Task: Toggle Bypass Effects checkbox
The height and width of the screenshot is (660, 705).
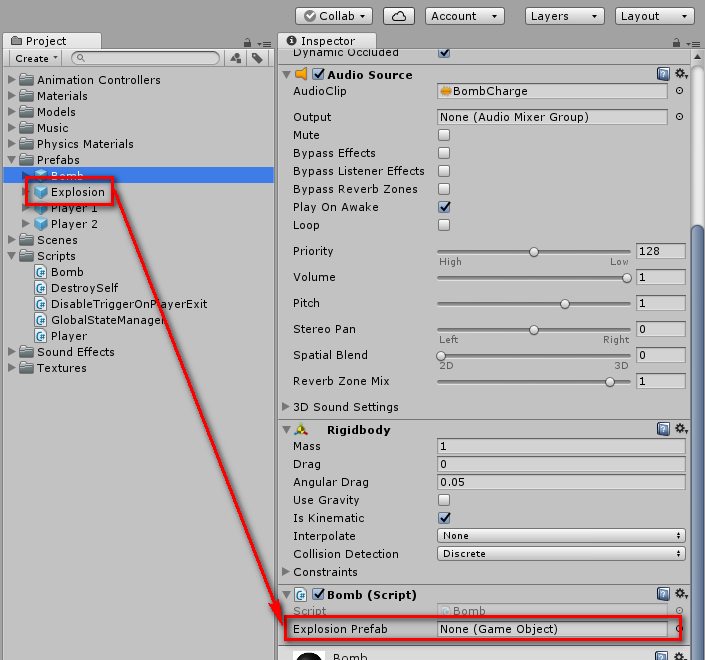Action: click(444, 153)
